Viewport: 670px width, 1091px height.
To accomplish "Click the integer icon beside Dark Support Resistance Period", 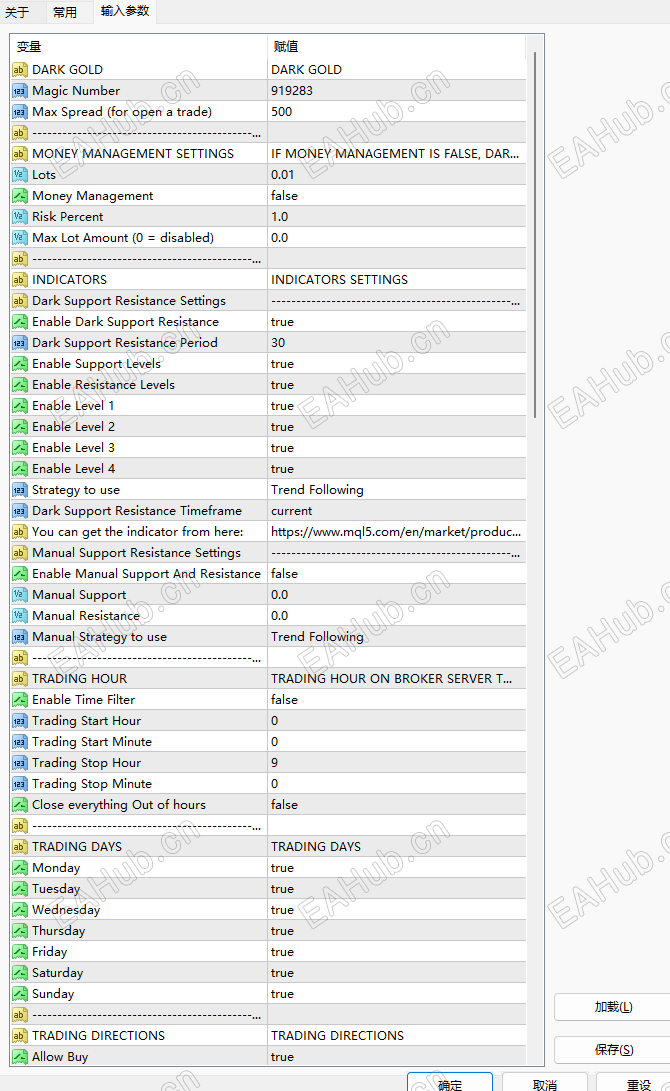I will [x=19, y=342].
